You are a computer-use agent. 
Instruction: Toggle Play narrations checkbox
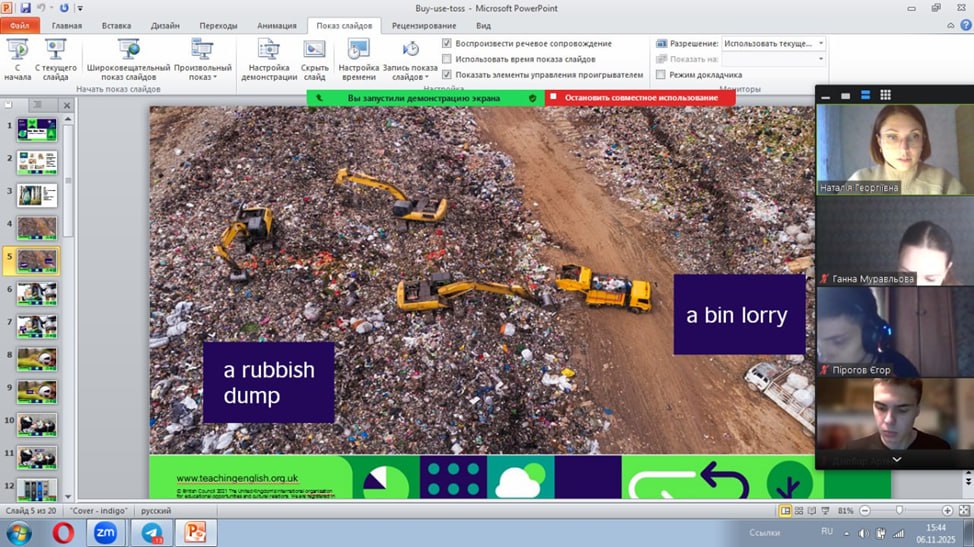point(447,43)
